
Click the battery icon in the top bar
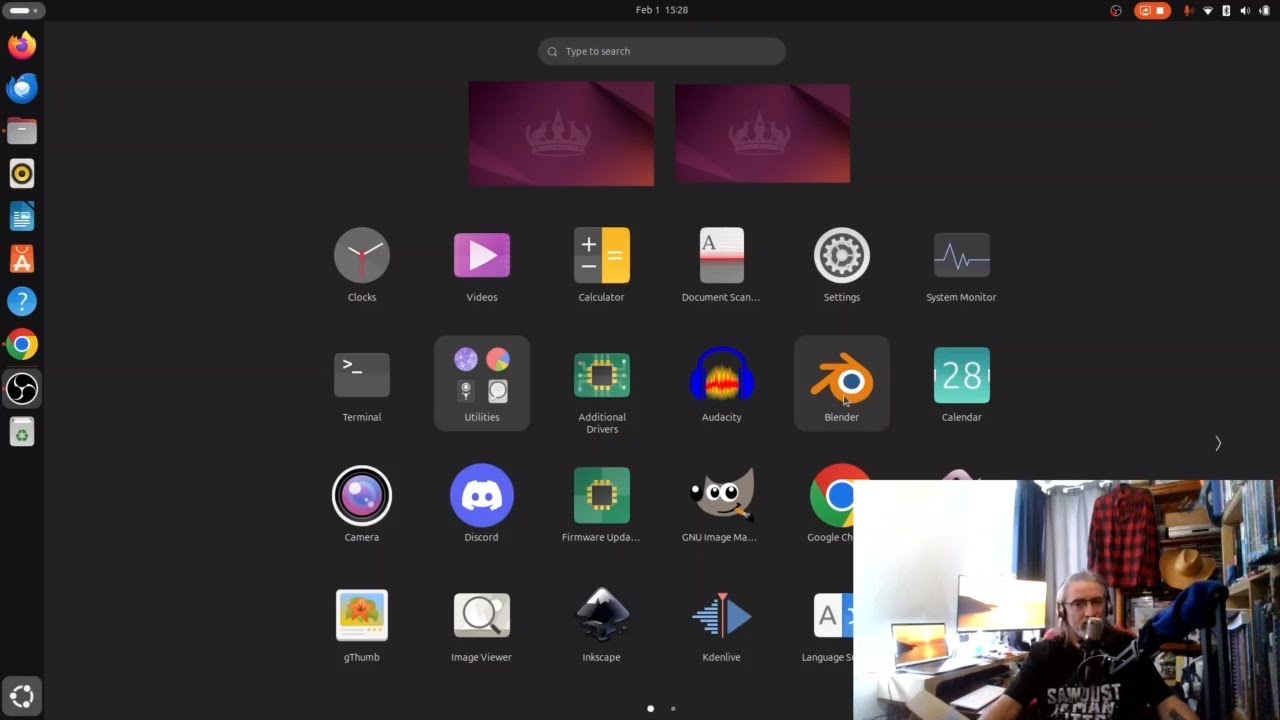click(x=1264, y=10)
